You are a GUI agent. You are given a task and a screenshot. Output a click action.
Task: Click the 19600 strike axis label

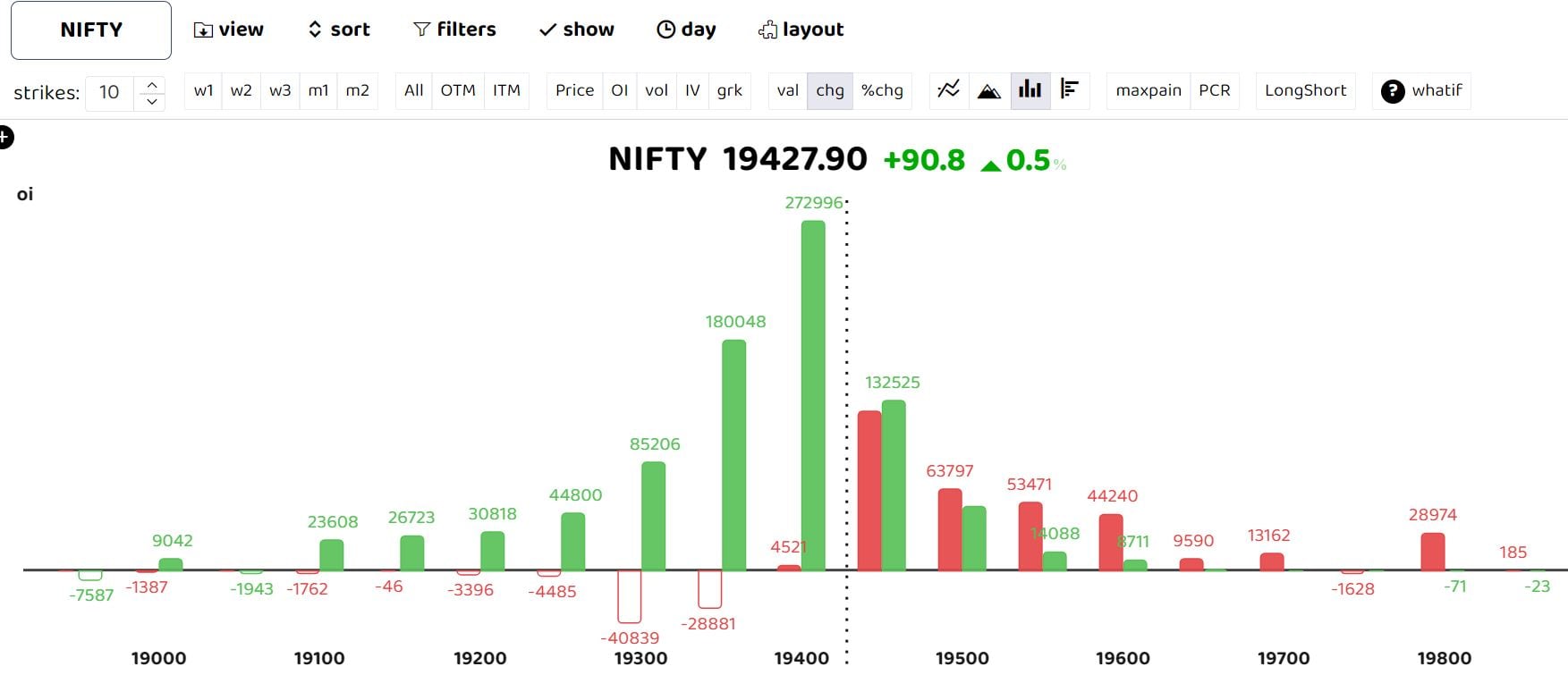(x=1123, y=659)
